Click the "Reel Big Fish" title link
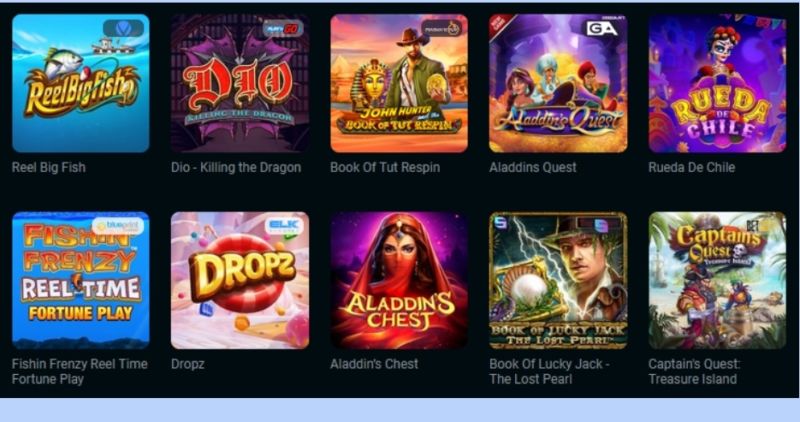The height and width of the screenshot is (422, 800). (49, 167)
